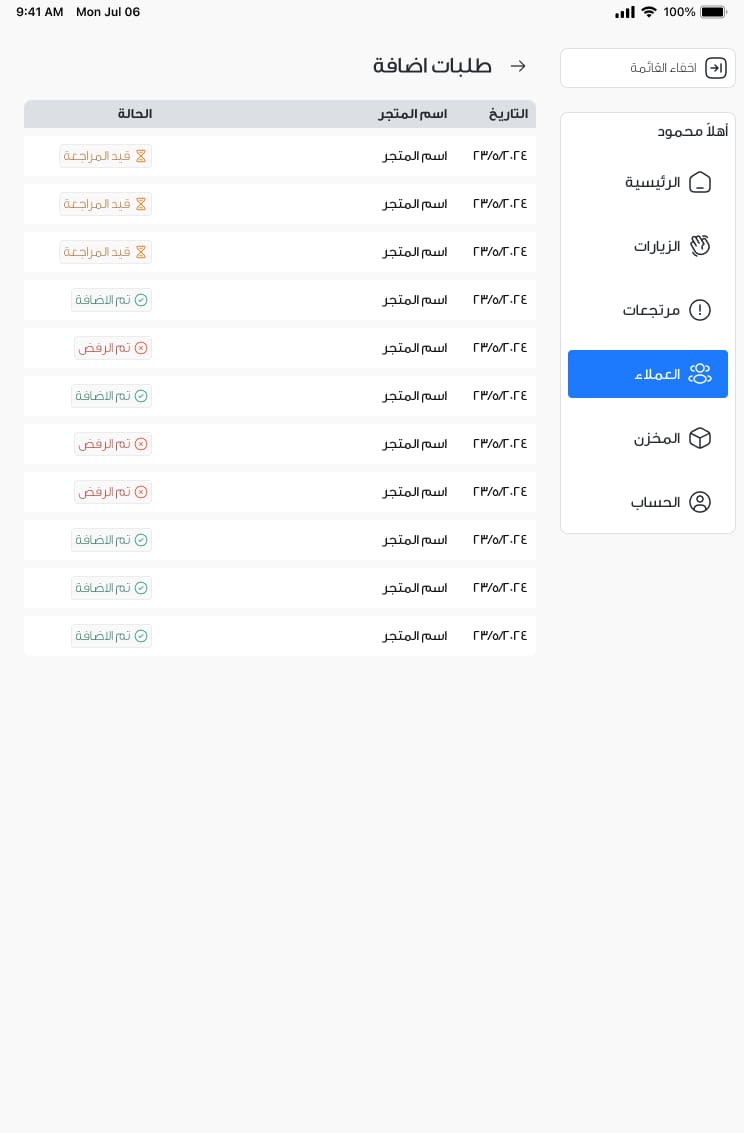This screenshot has height=1133, width=744.
Task: Click the الحالة column header
Action: (x=134, y=113)
